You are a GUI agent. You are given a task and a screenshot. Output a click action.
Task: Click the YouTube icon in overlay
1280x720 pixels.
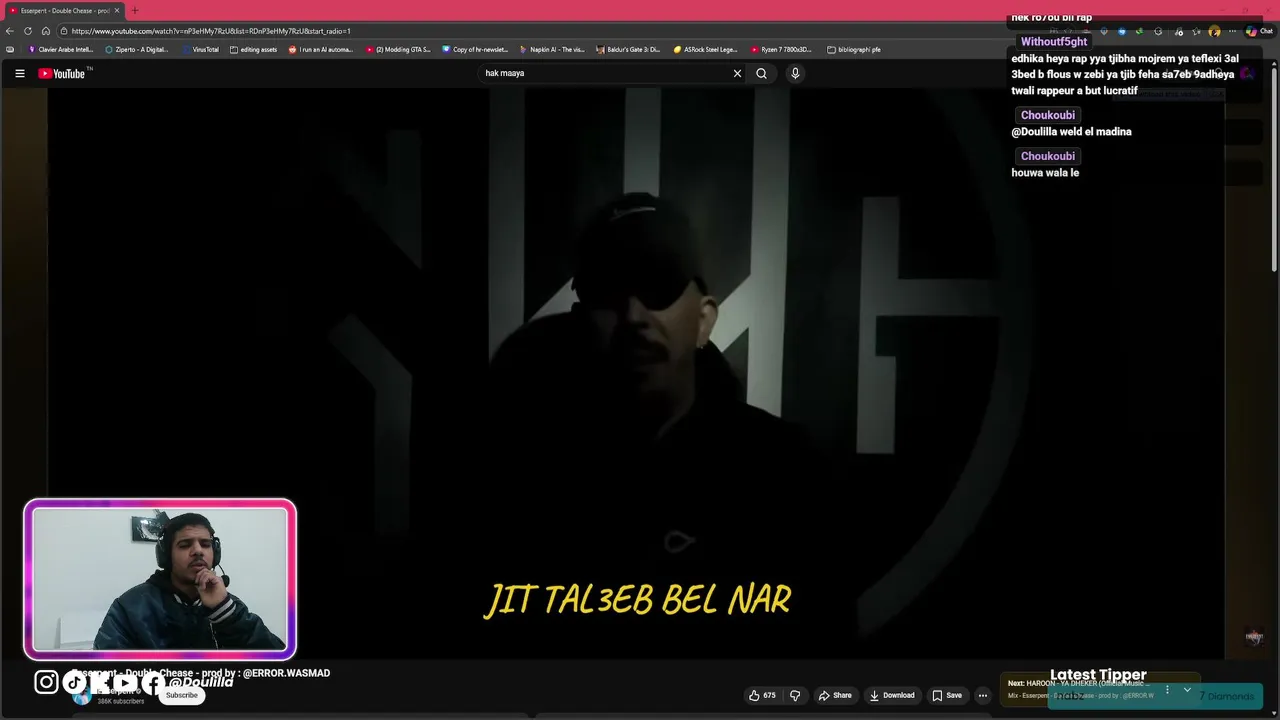tap(125, 682)
